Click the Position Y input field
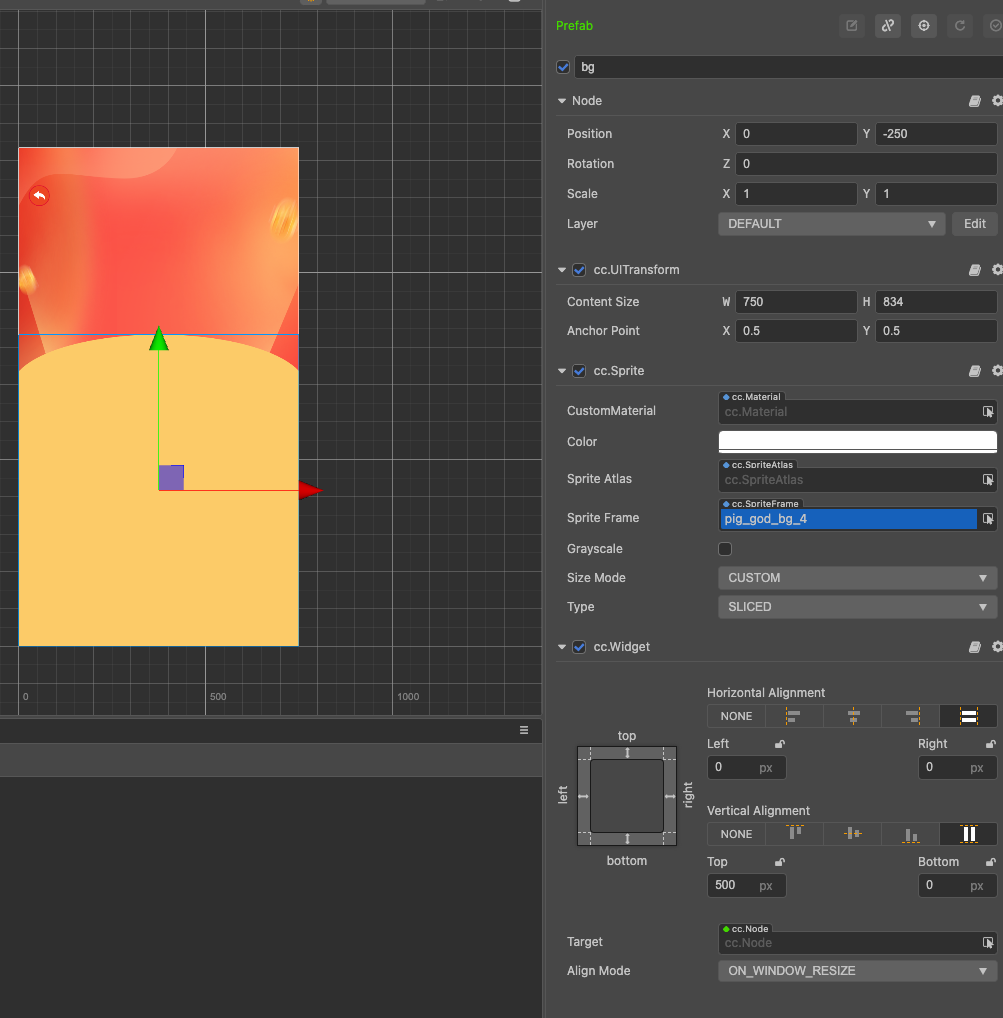 [935, 134]
